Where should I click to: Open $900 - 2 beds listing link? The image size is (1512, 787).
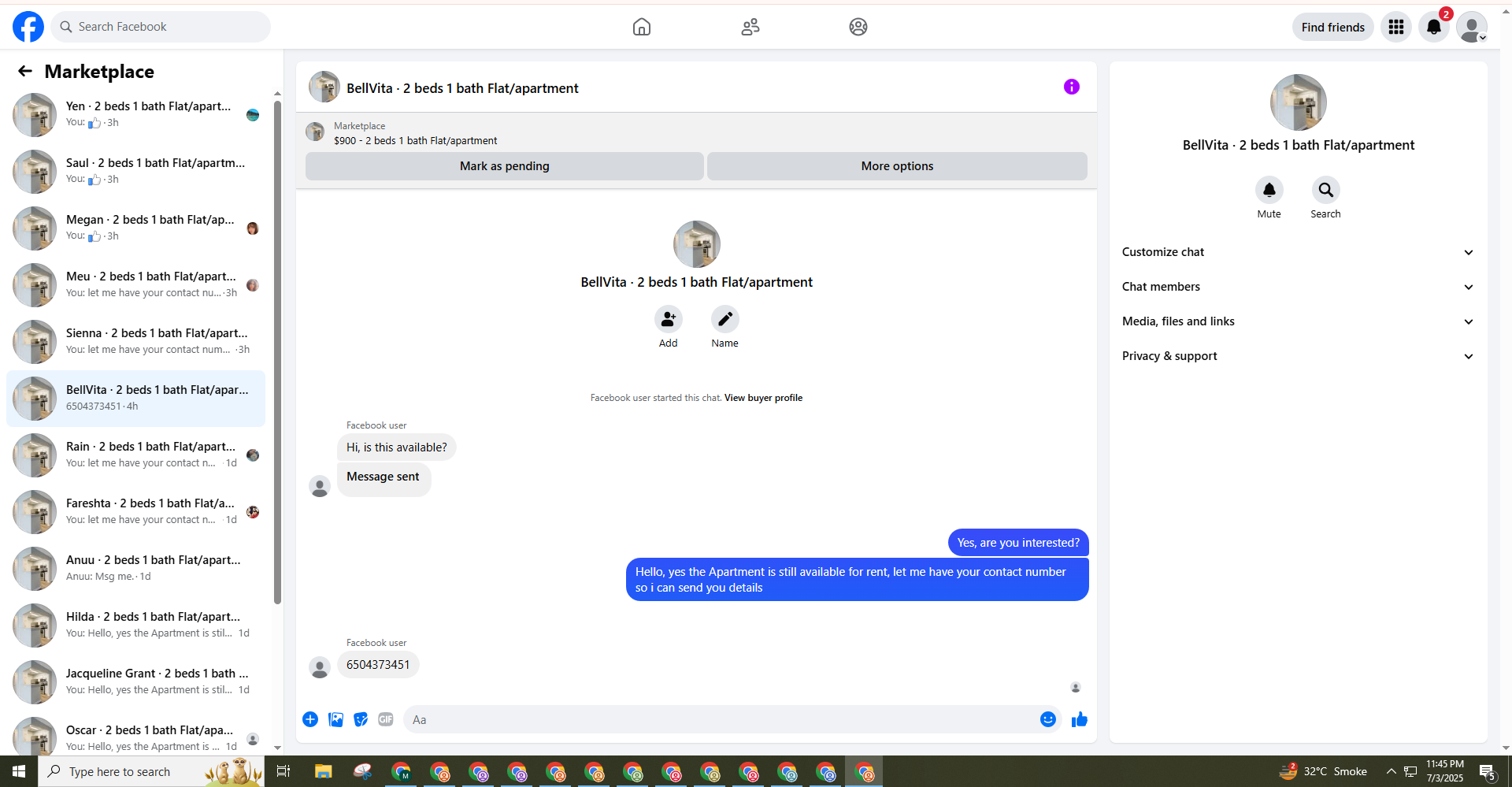point(415,141)
